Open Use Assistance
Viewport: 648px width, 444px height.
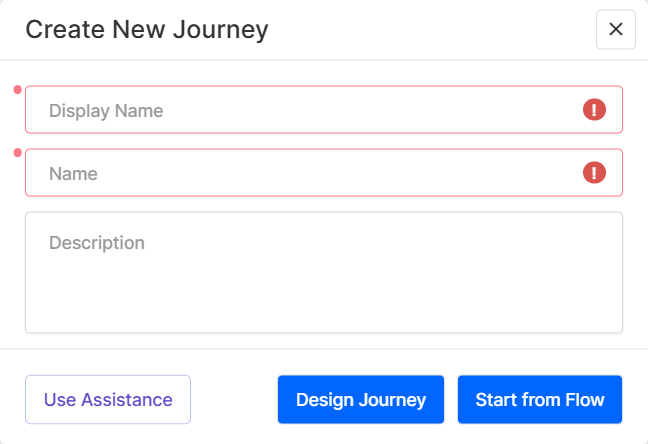(x=108, y=400)
